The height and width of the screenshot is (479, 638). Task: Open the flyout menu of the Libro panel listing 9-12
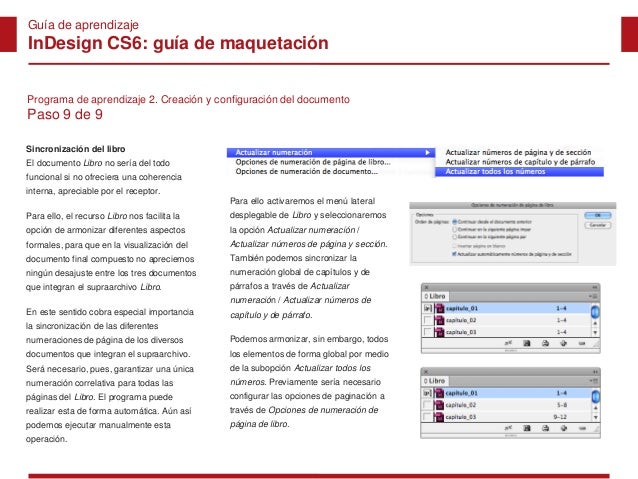coord(593,381)
